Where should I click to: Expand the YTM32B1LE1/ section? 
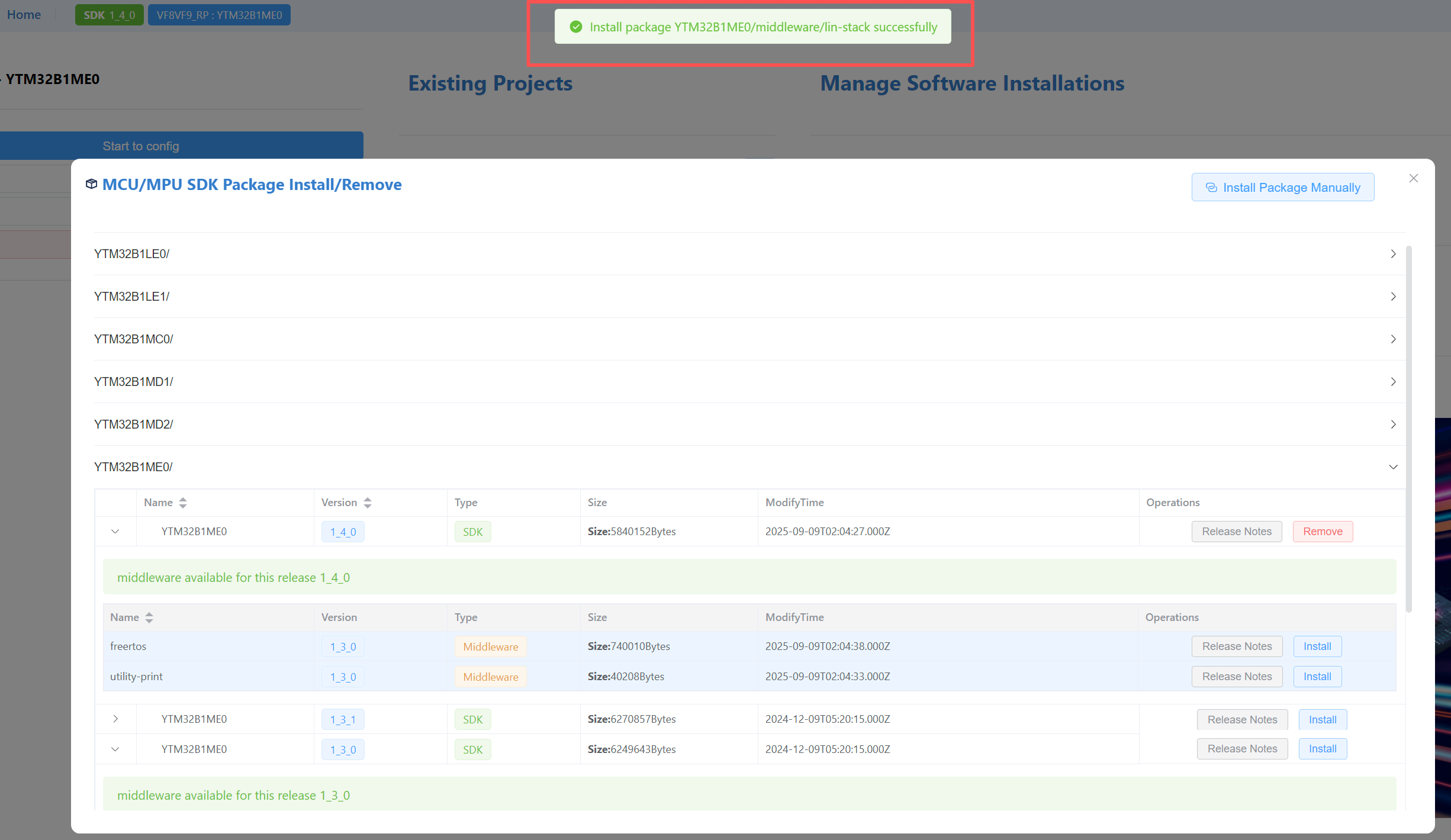[1392, 297]
